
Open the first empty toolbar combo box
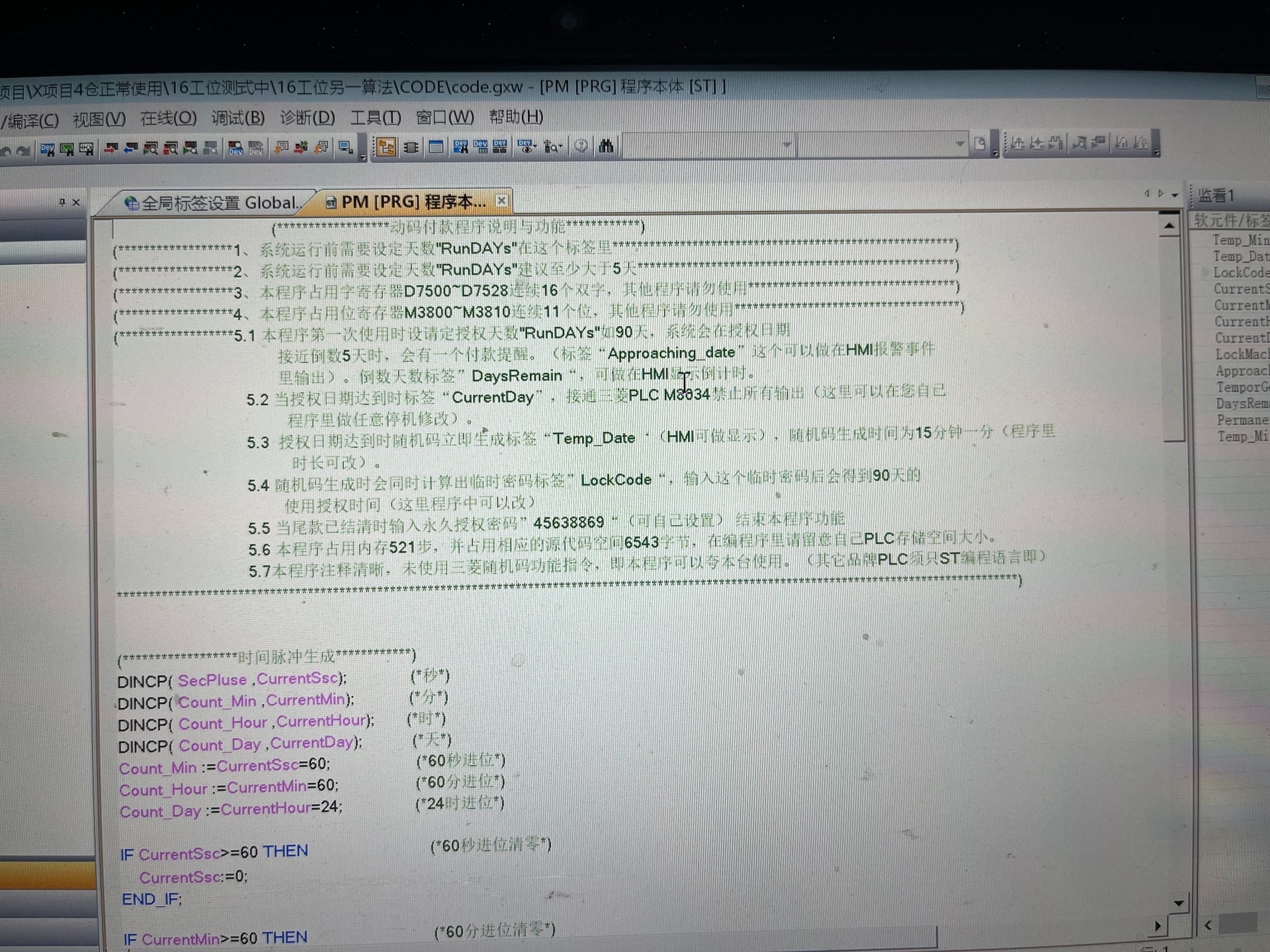[x=786, y=144]
